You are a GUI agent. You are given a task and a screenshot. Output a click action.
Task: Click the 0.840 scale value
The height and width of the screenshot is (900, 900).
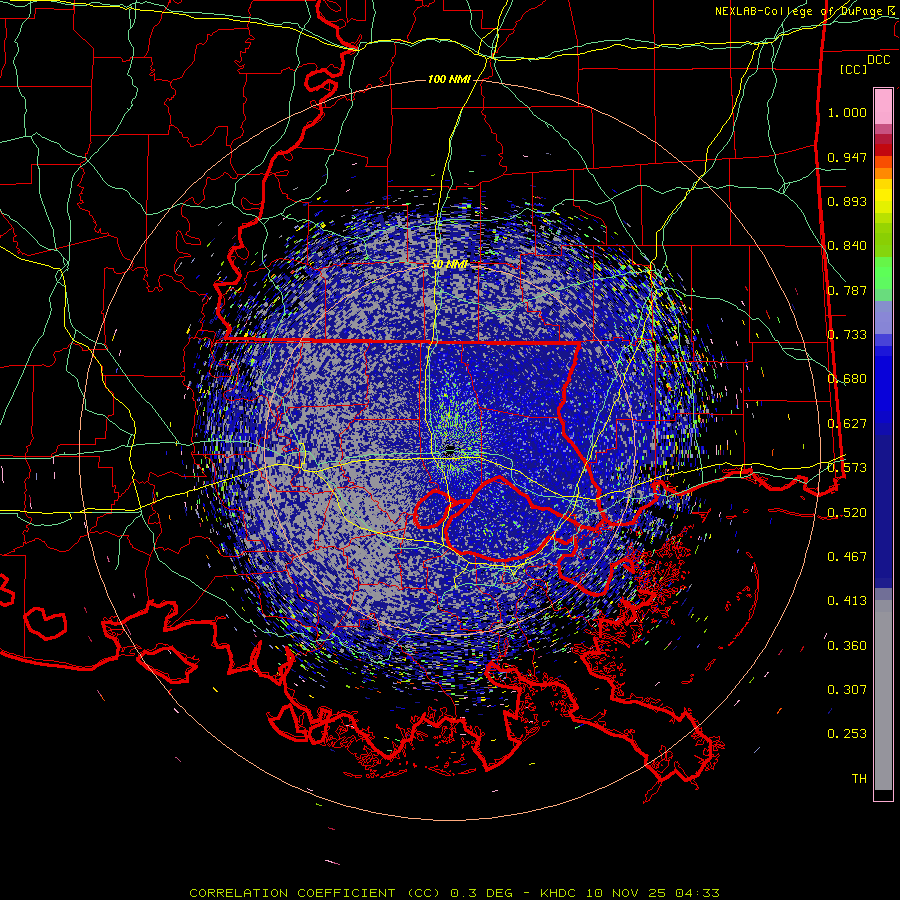tap(847, 246)
